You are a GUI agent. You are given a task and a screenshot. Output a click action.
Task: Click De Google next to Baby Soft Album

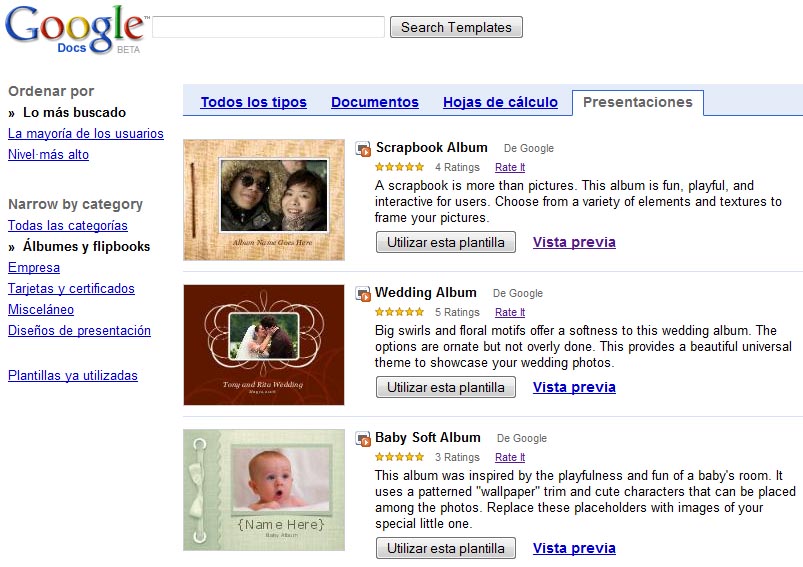coord(522,438)
